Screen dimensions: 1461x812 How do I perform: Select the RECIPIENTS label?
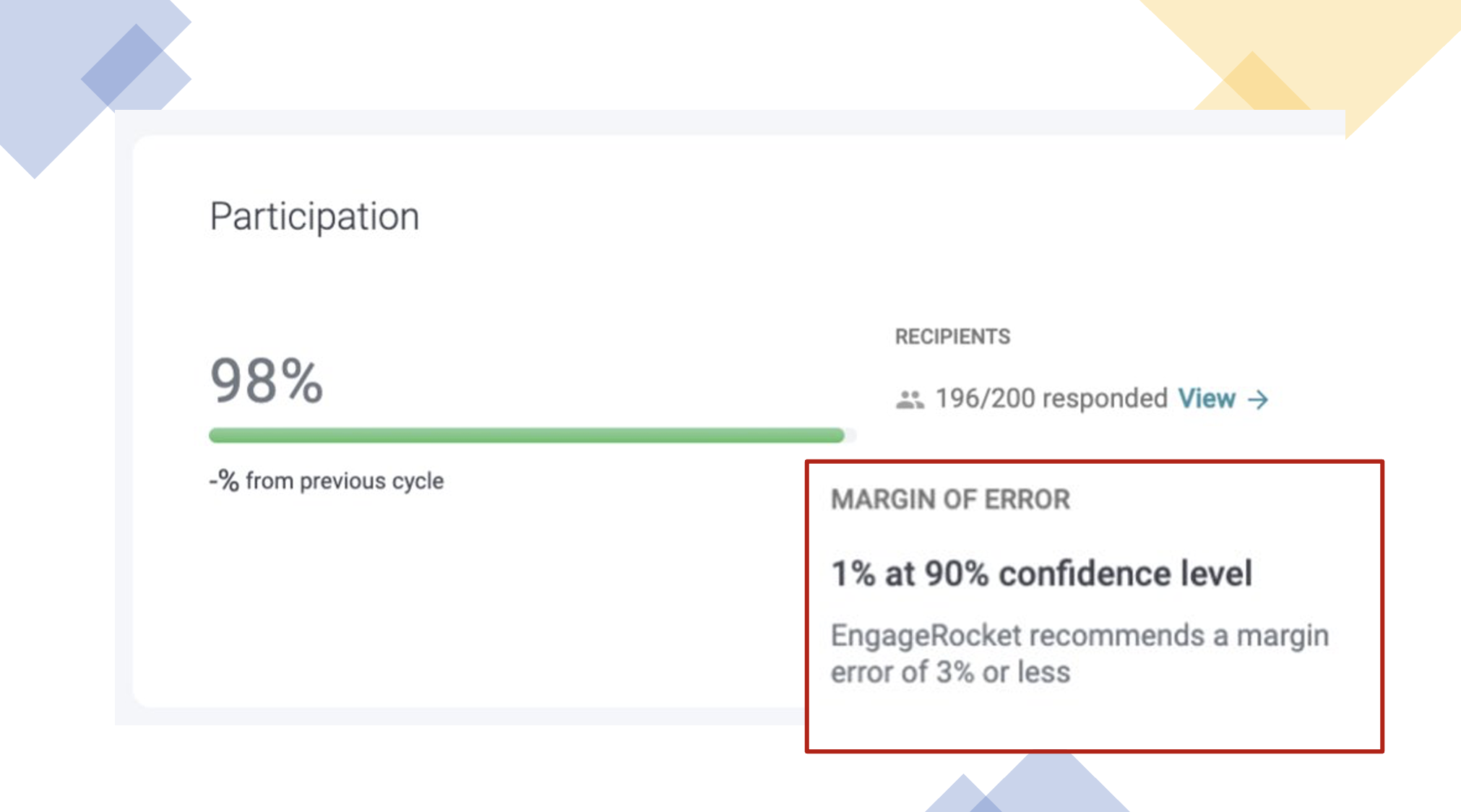point(952,337)
